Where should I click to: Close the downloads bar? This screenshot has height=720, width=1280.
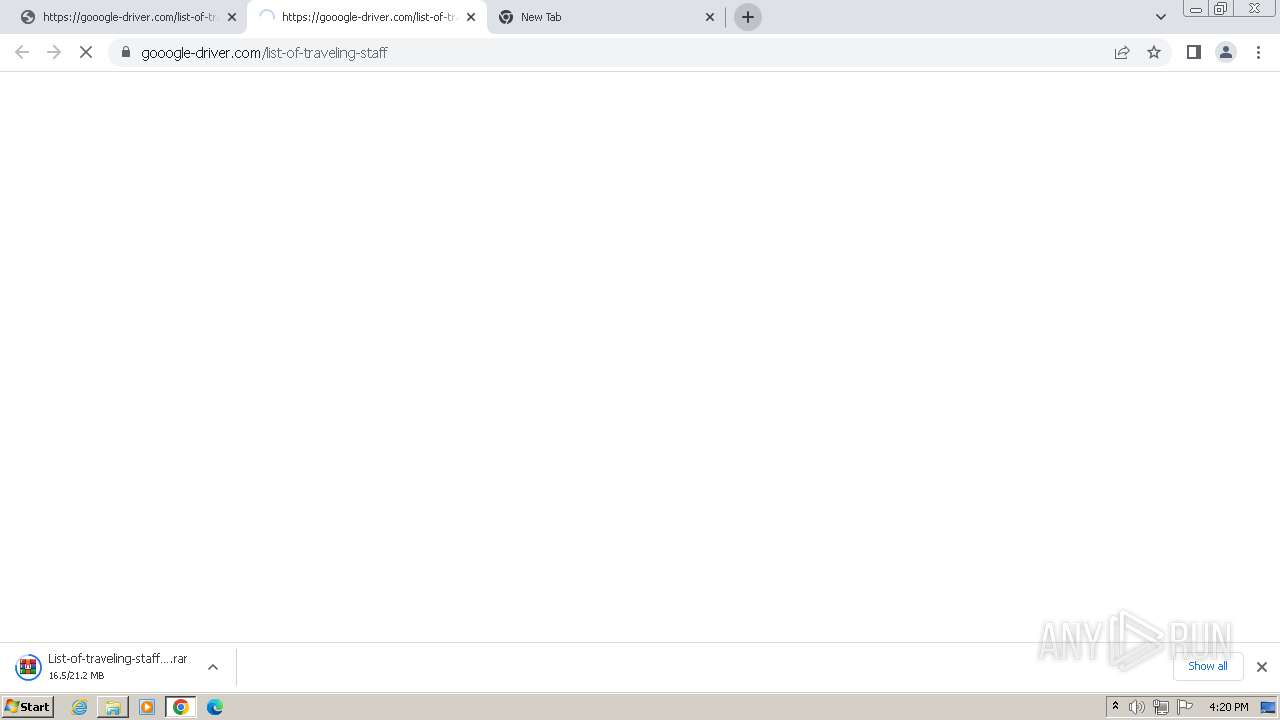1262,667
